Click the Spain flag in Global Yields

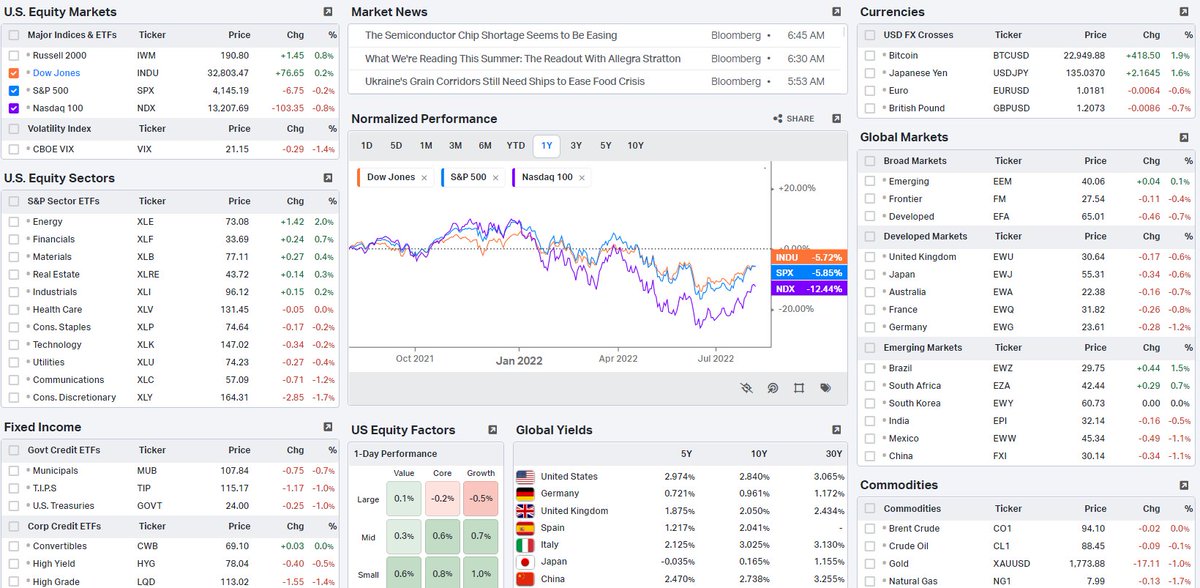(525, 528)
